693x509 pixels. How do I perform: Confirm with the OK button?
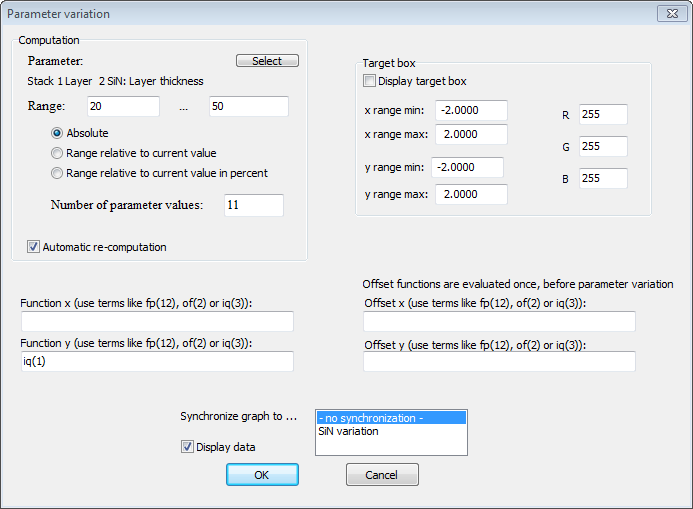tap(263, 475)
